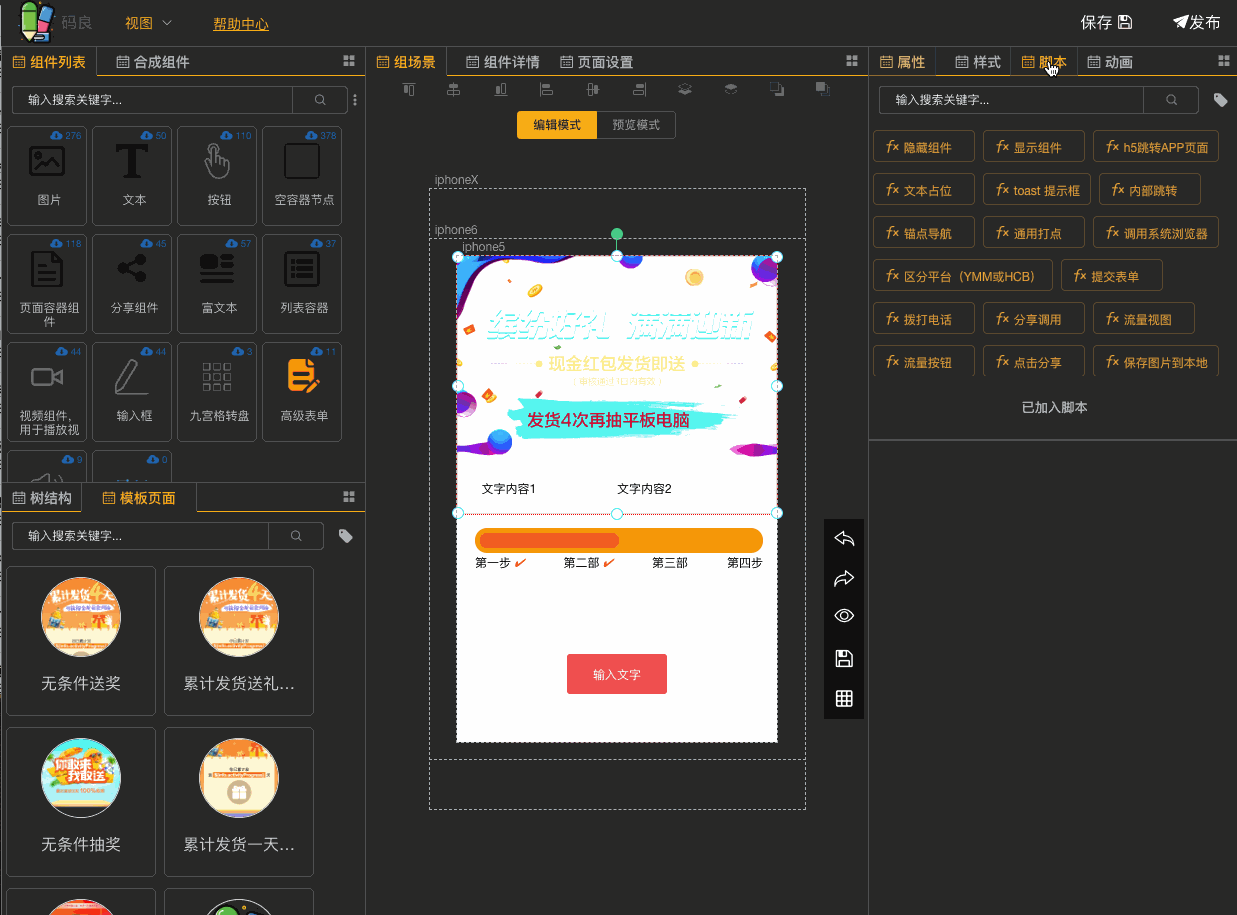Click the floppy save icon in floating toolbar
The width and height of the screenshot is (1237, 915).
844,658
